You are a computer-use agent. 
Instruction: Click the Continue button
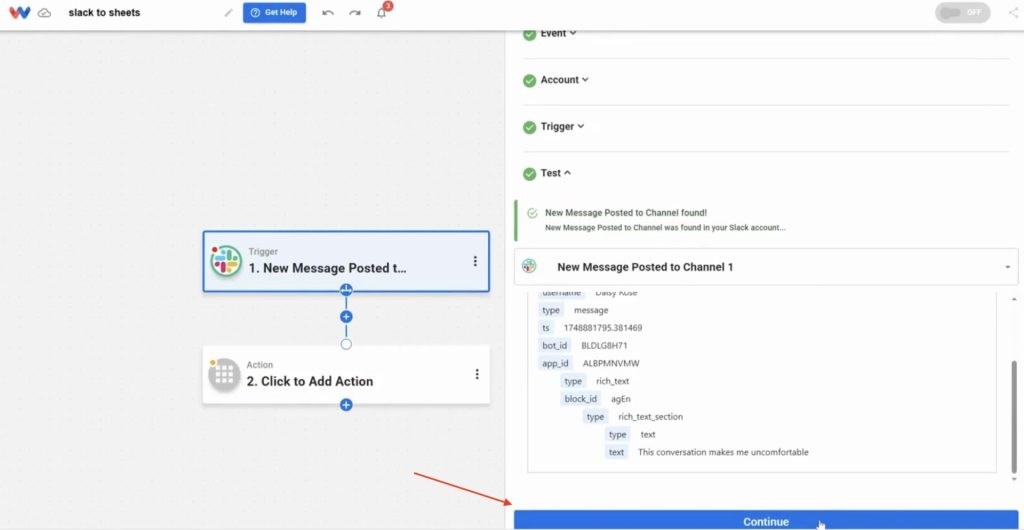coord(766,521)
